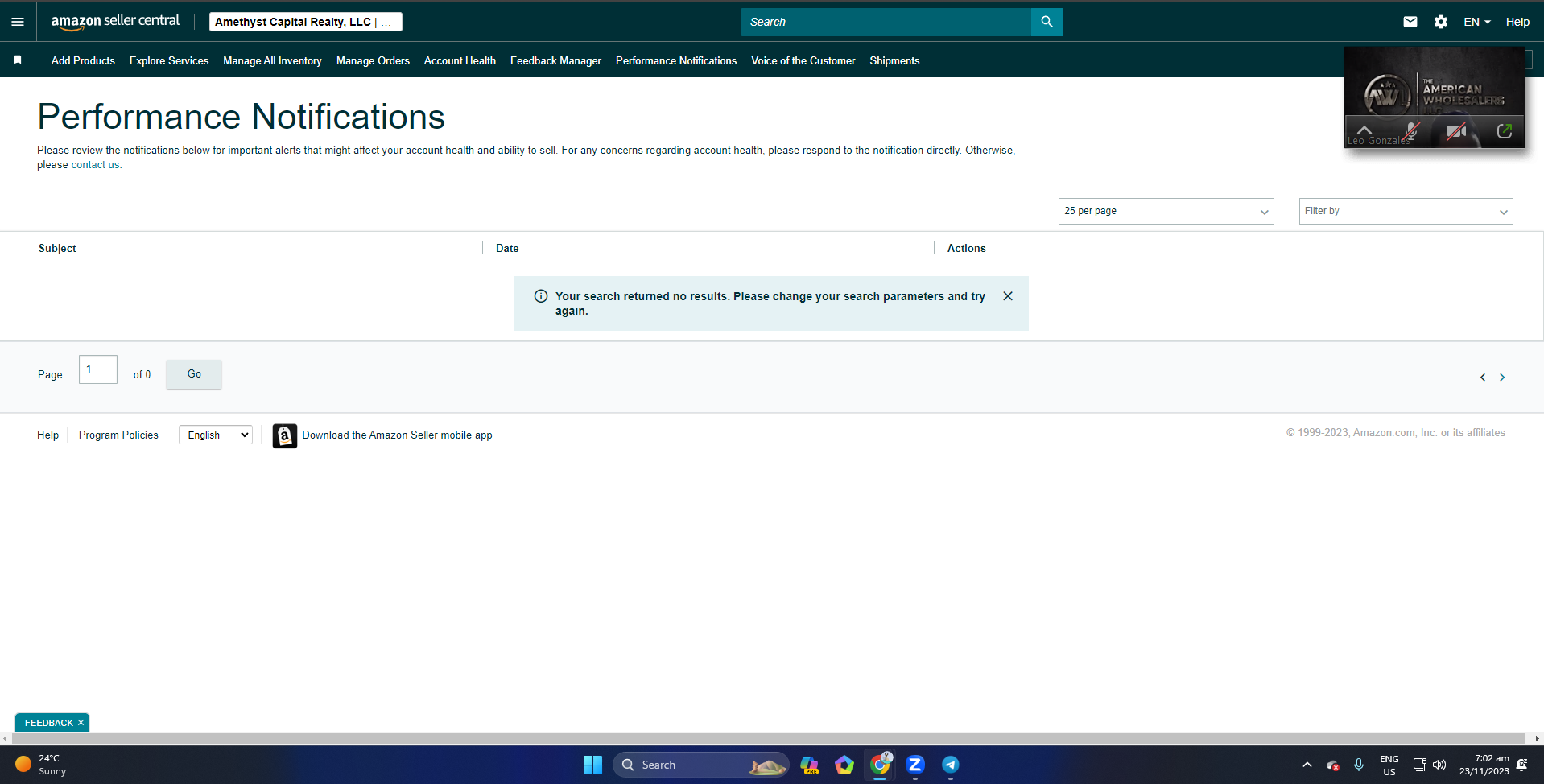1544x784 pixels.
Task: Open Copilot preview from the taskbar
Action: pos(809,765)
